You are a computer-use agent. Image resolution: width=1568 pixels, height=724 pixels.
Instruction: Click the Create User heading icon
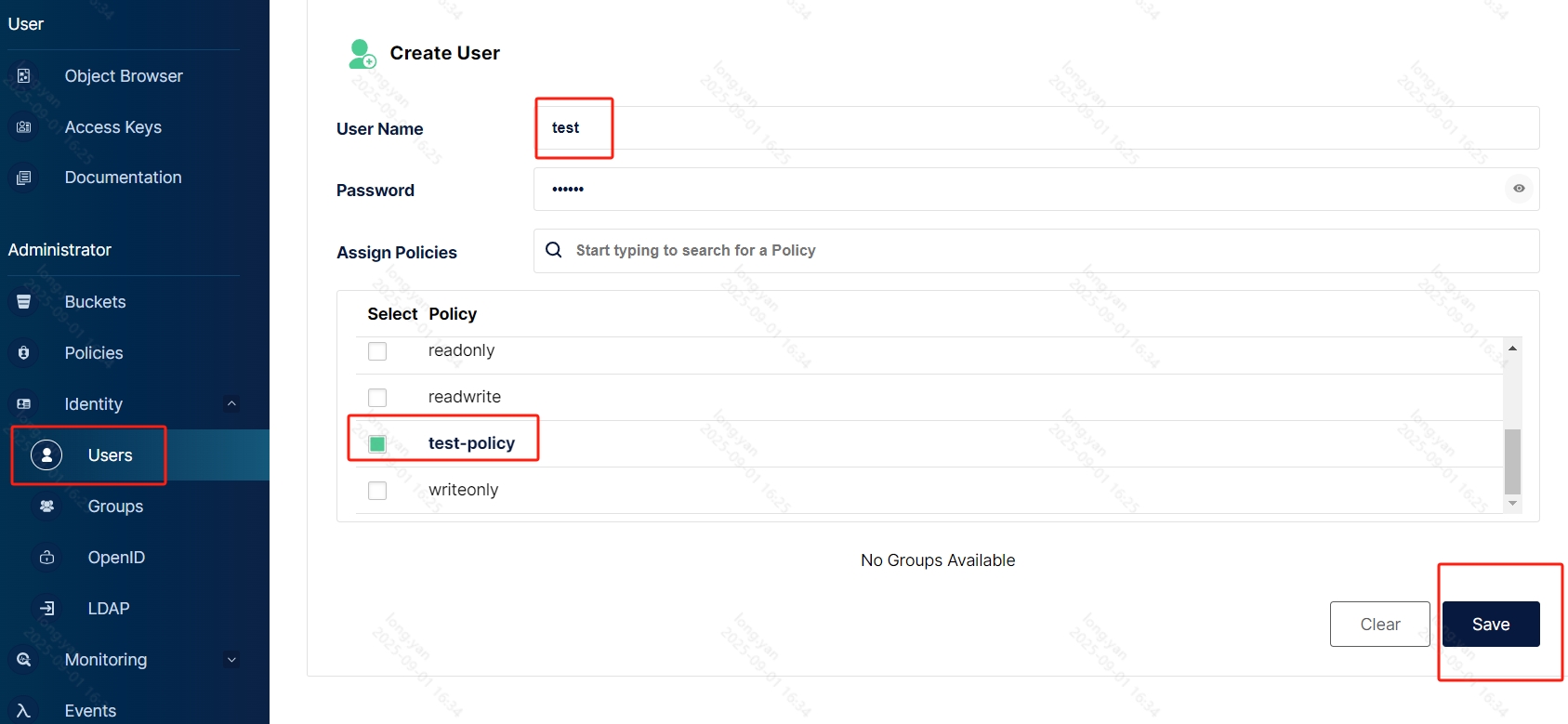point(362,54)
